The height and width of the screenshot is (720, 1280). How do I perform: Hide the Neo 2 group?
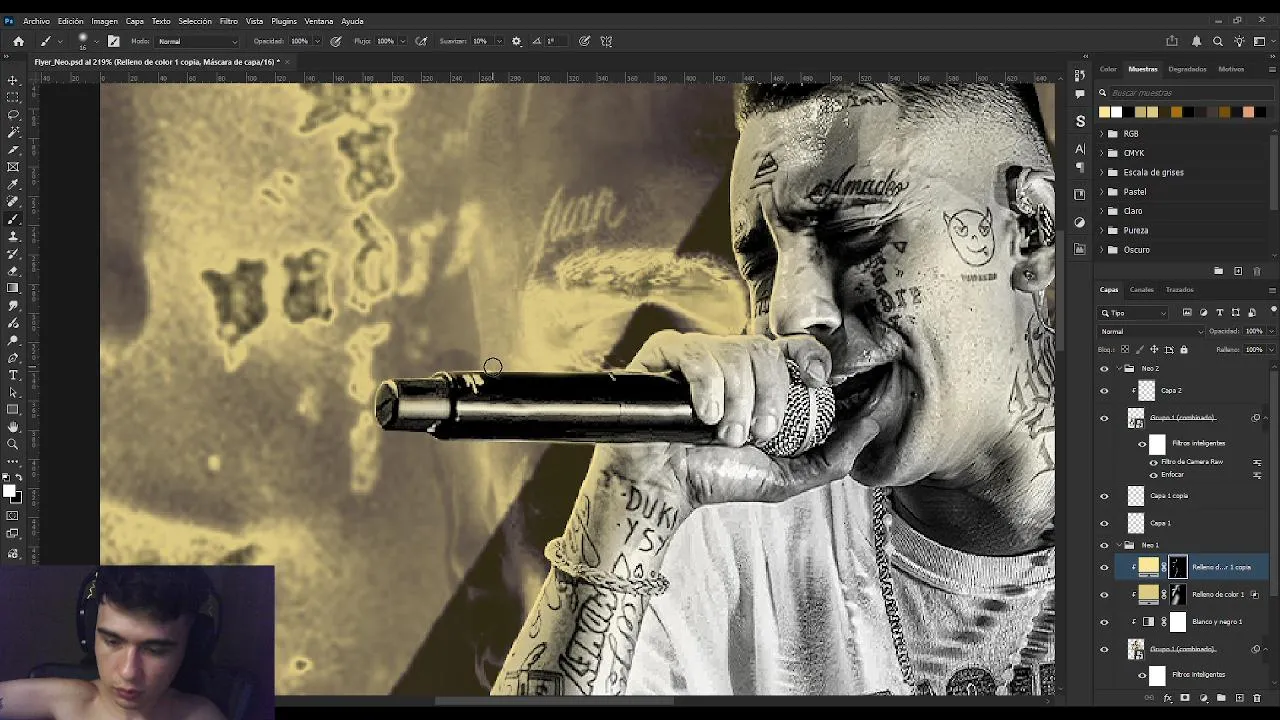click(x=1104, y=368)
